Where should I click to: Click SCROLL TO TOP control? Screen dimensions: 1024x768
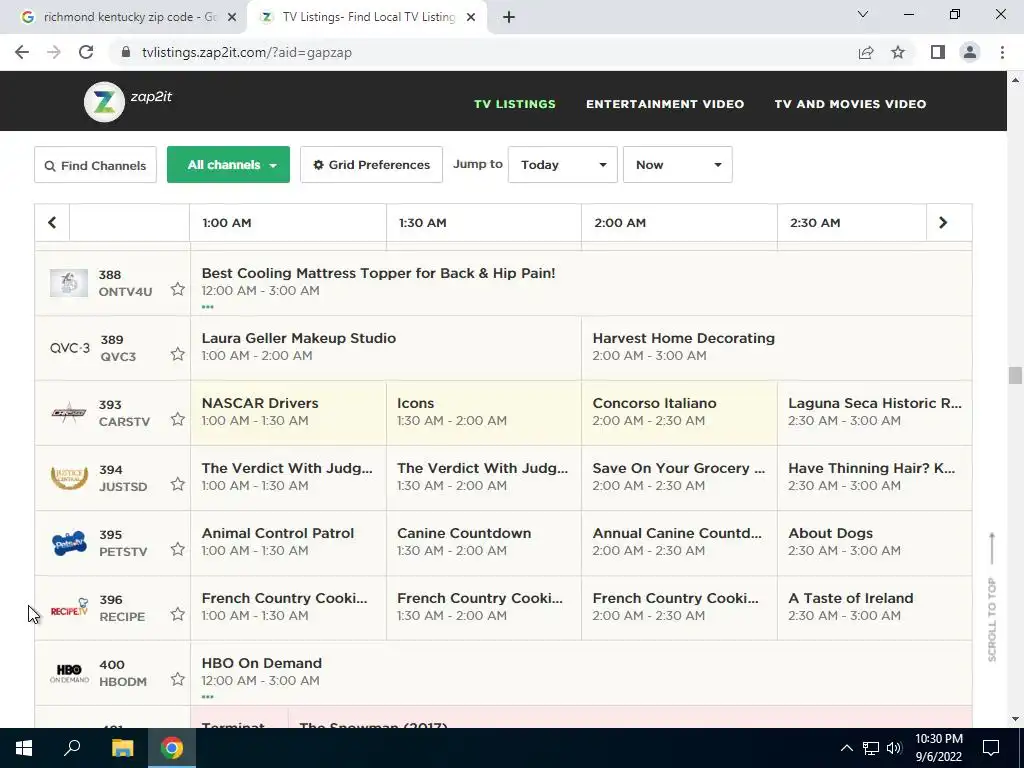(992, 596)
